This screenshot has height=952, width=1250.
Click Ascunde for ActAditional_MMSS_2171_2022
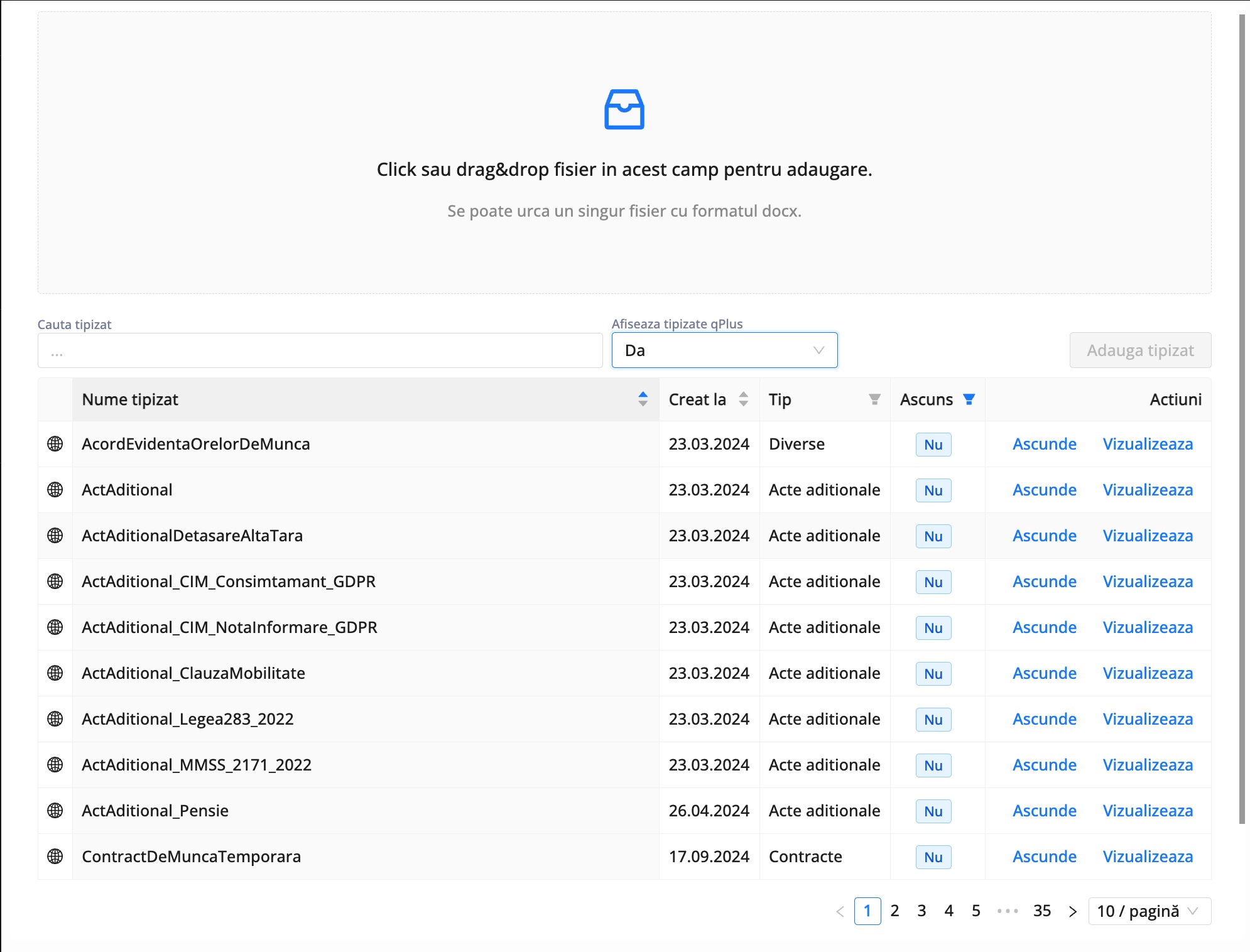tap(1044, 765)
